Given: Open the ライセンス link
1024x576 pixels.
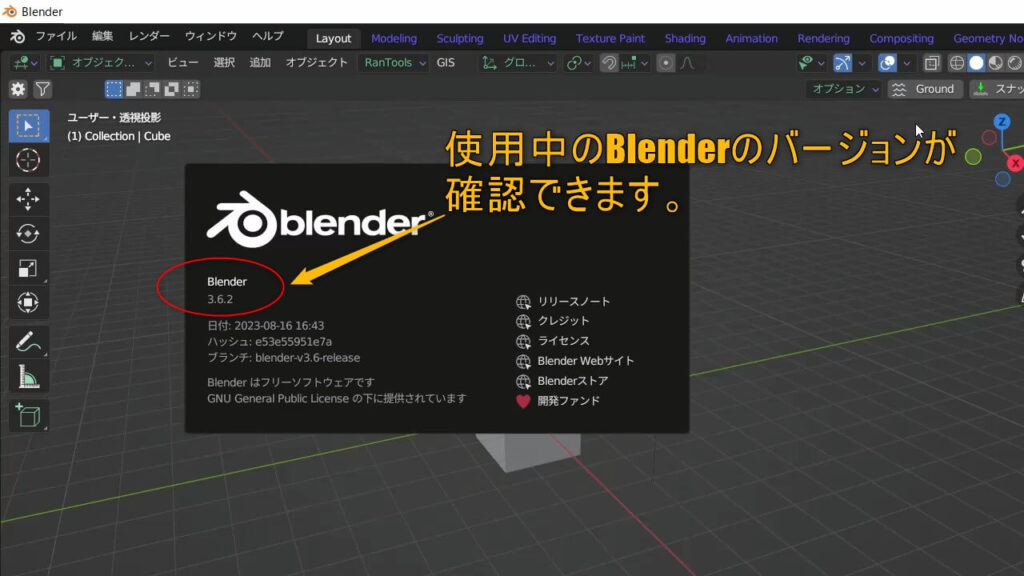Looking at the screenshot, I should pos(563,341).
